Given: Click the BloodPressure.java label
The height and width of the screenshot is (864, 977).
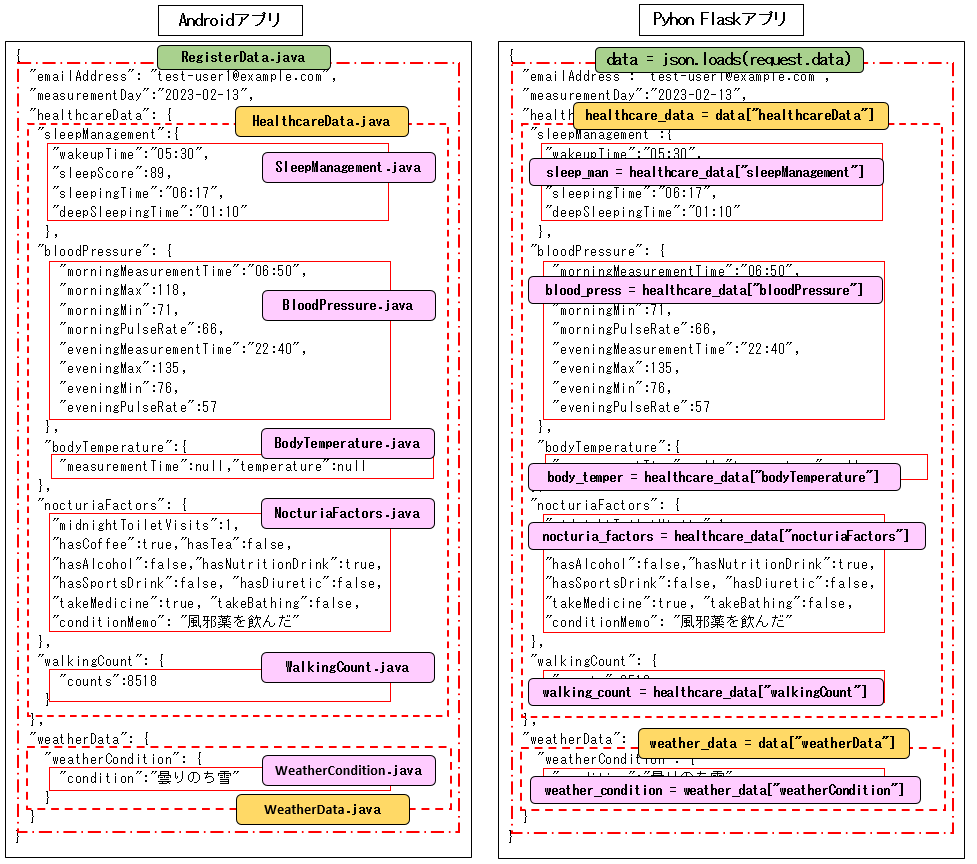Looking at the screenshot, I should click(348, 305).
